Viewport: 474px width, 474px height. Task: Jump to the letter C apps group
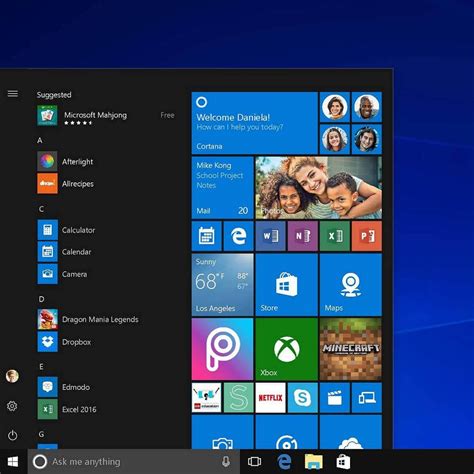(x=41, y=209)
